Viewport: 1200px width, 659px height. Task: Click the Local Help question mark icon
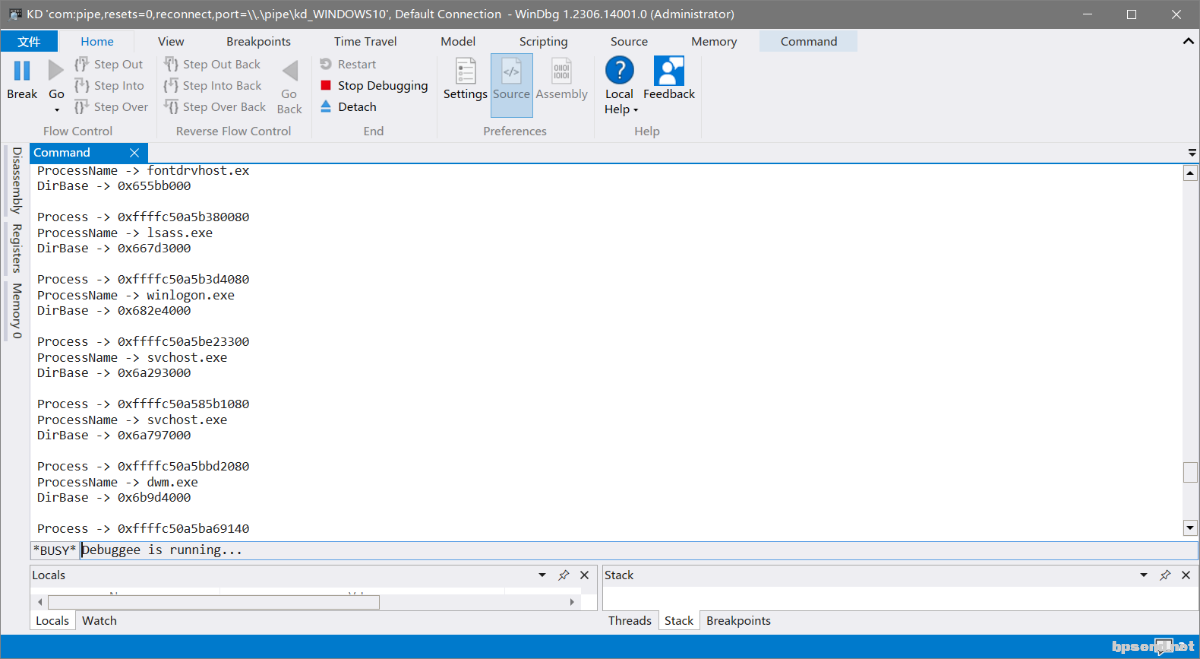tap(620, 70)
